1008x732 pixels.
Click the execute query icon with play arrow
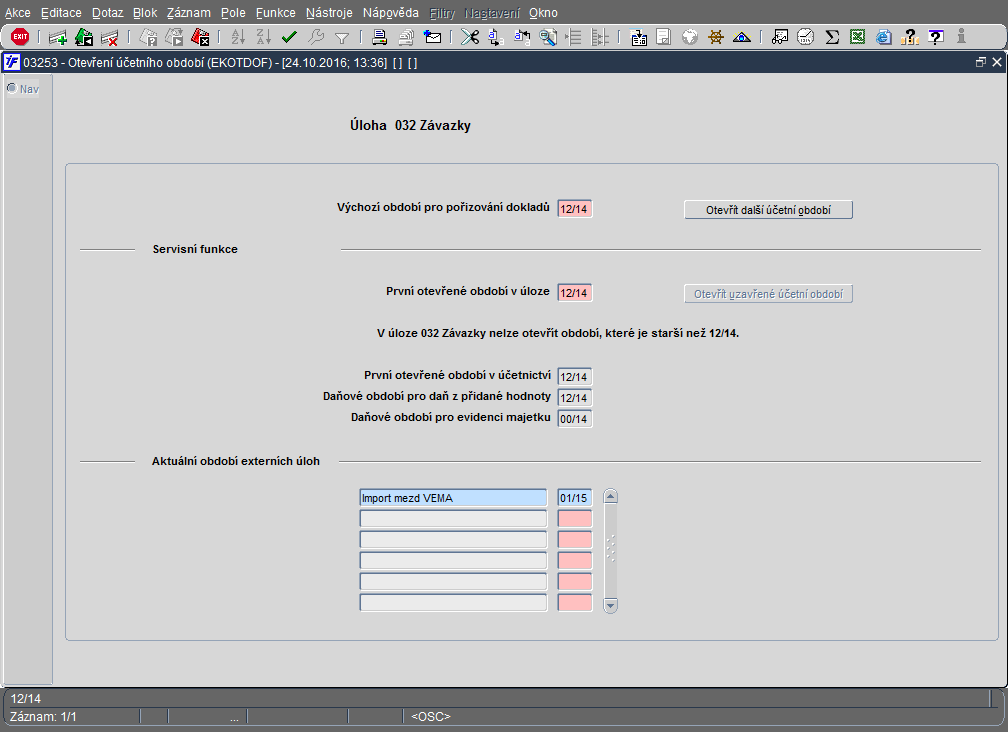click(174, 37)
